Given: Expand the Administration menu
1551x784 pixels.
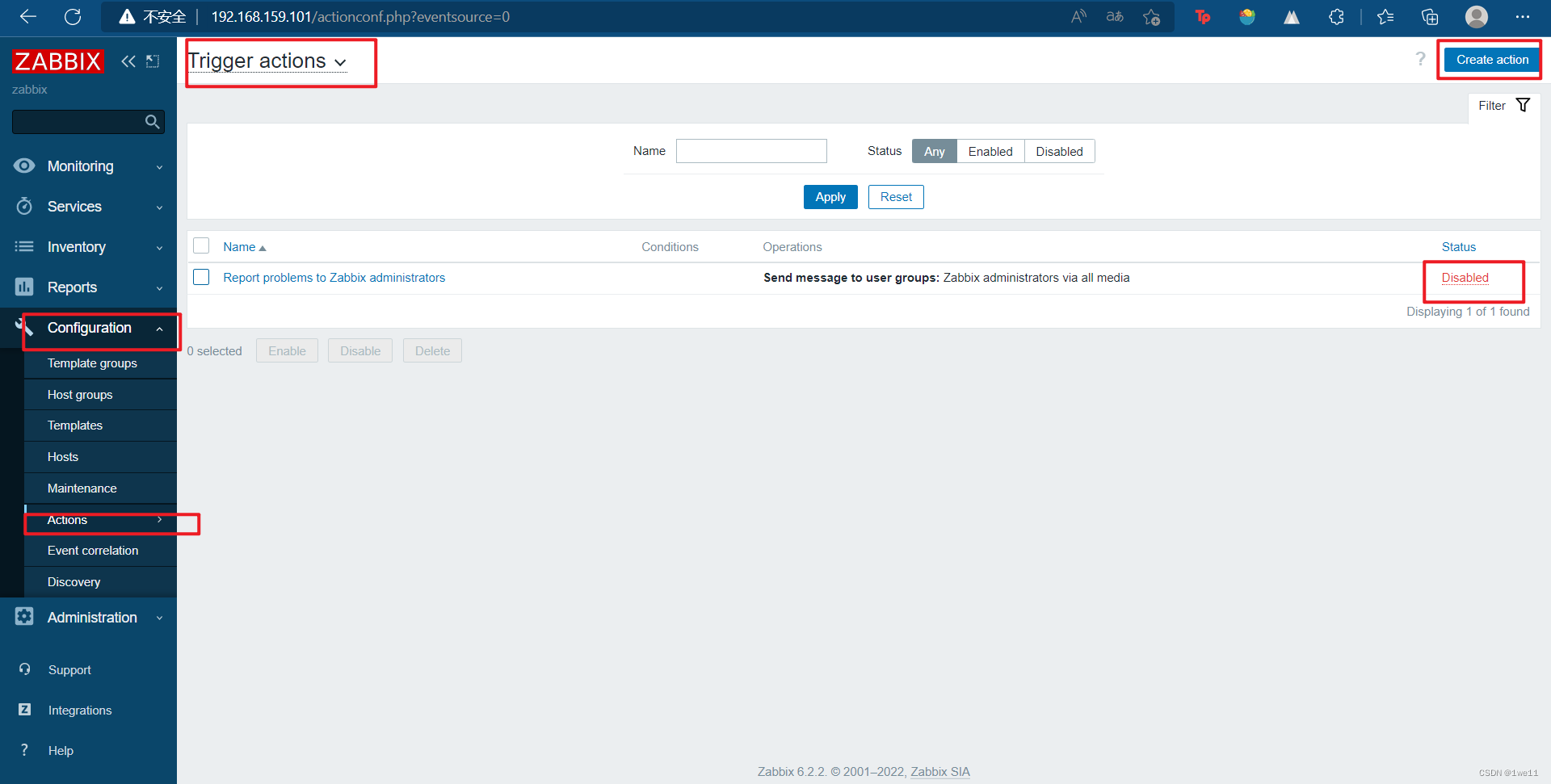Looking at the screenshot, I should 89,618.
